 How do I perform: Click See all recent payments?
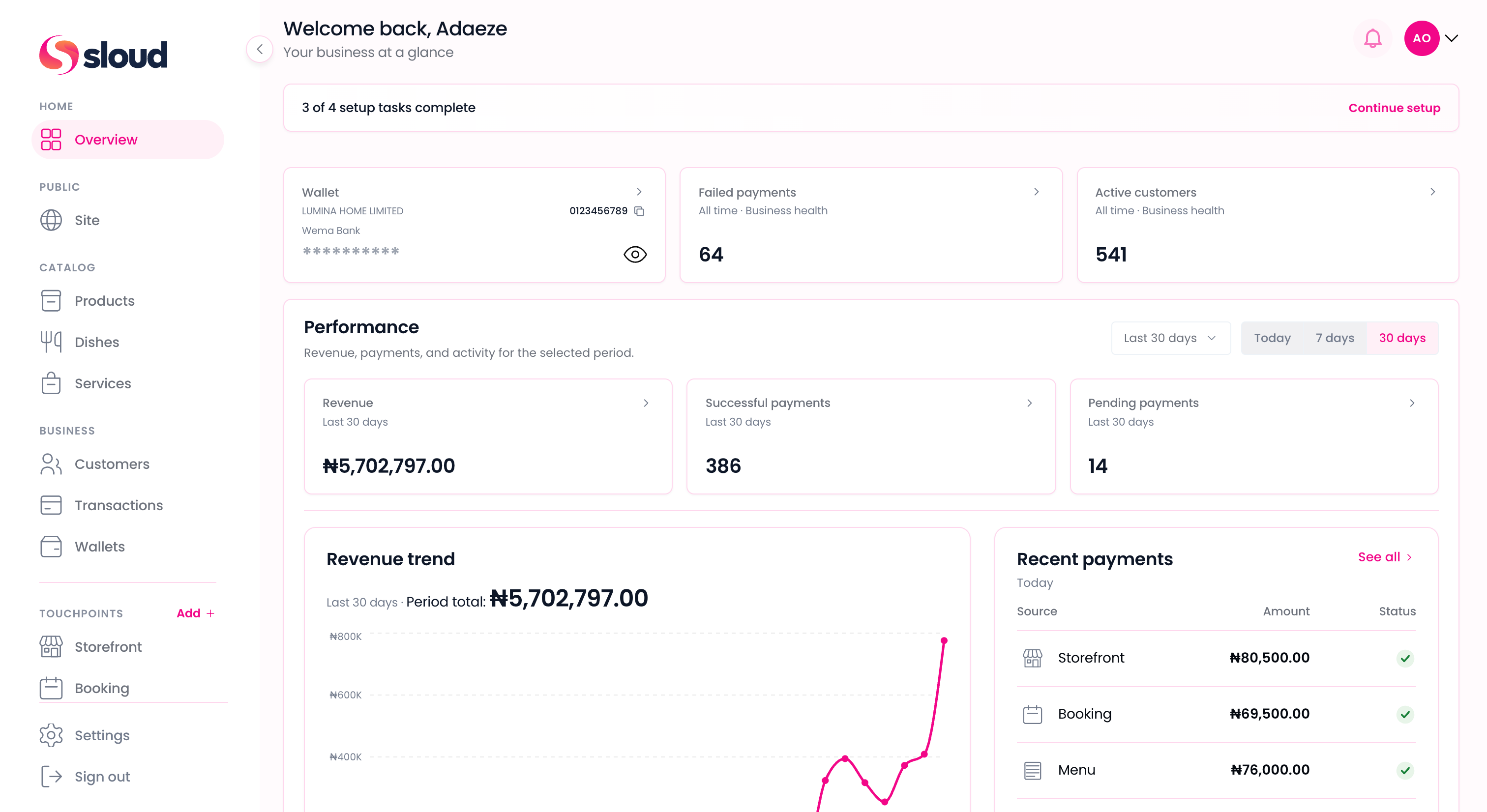click(x=1385, y=557)
